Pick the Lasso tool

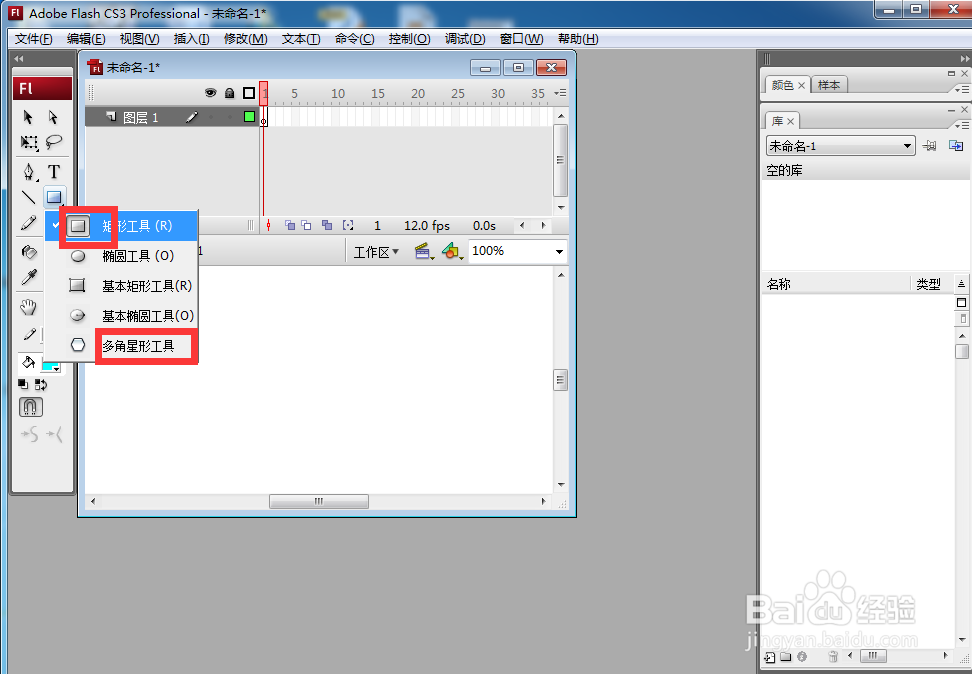point(54,143)
